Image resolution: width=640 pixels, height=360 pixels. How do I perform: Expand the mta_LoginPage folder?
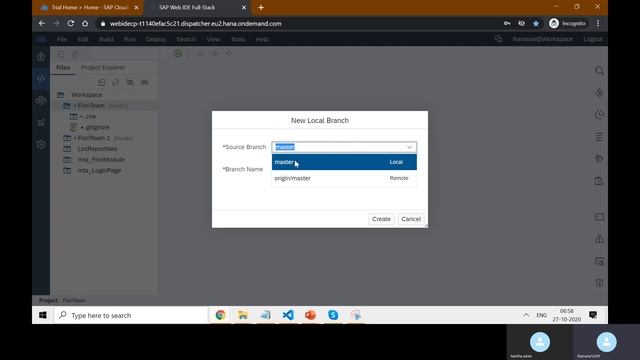click(67, 170)
